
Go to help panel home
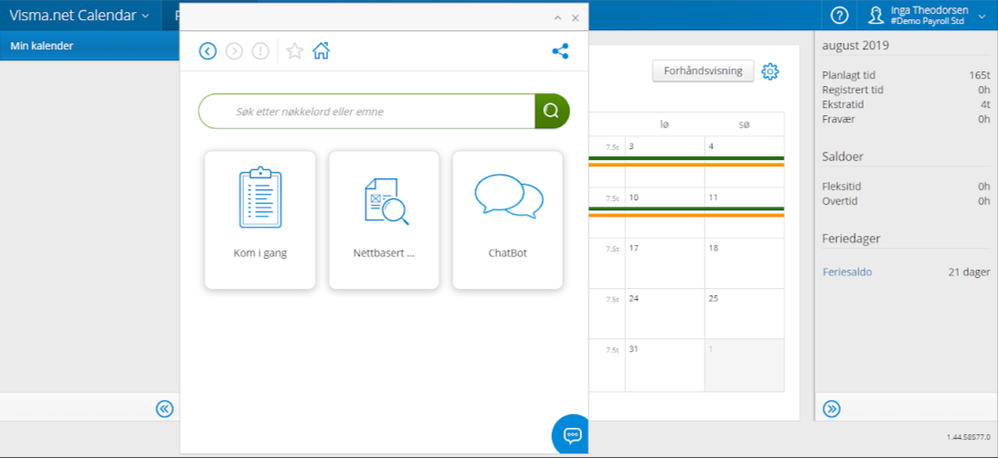[321, 51]
